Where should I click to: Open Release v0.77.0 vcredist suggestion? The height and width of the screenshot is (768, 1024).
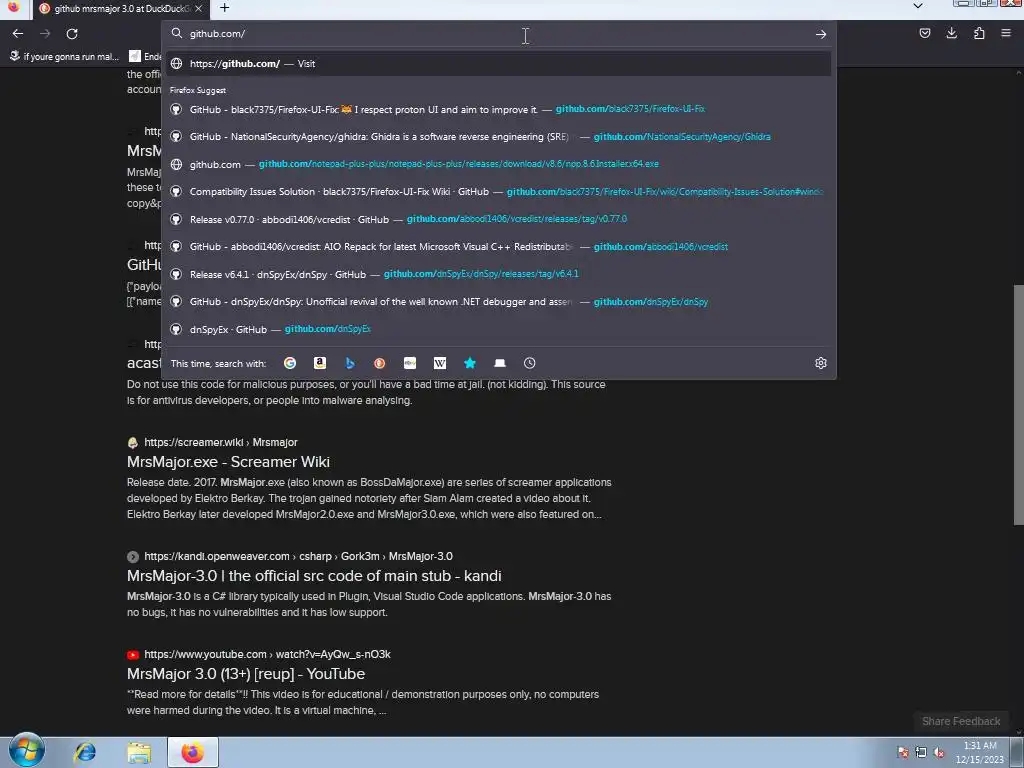coord(498,219)
